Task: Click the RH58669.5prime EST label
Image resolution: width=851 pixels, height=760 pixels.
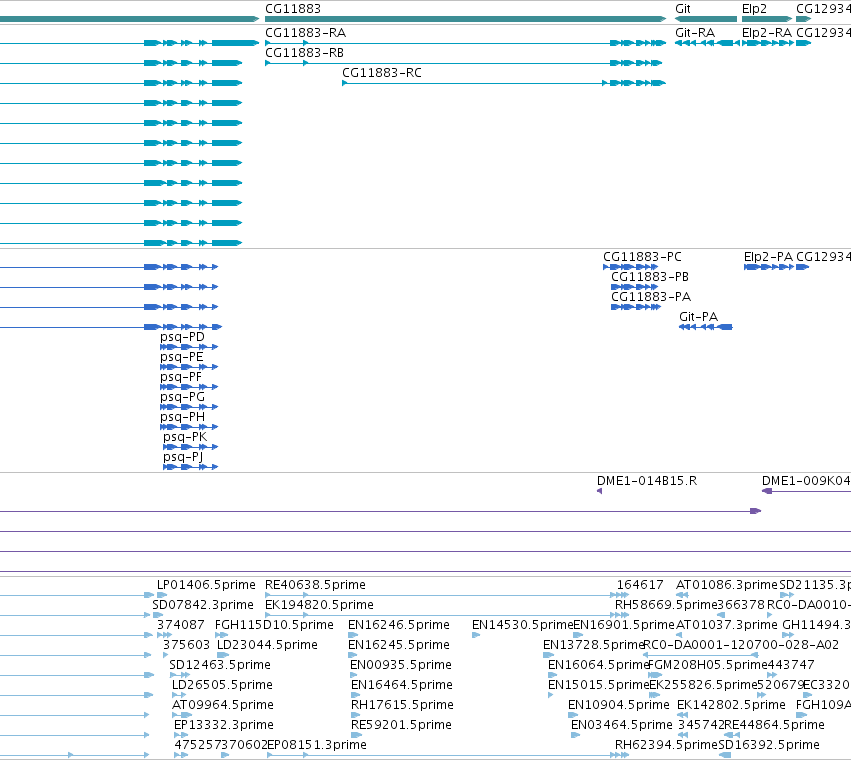Action: 666,605
